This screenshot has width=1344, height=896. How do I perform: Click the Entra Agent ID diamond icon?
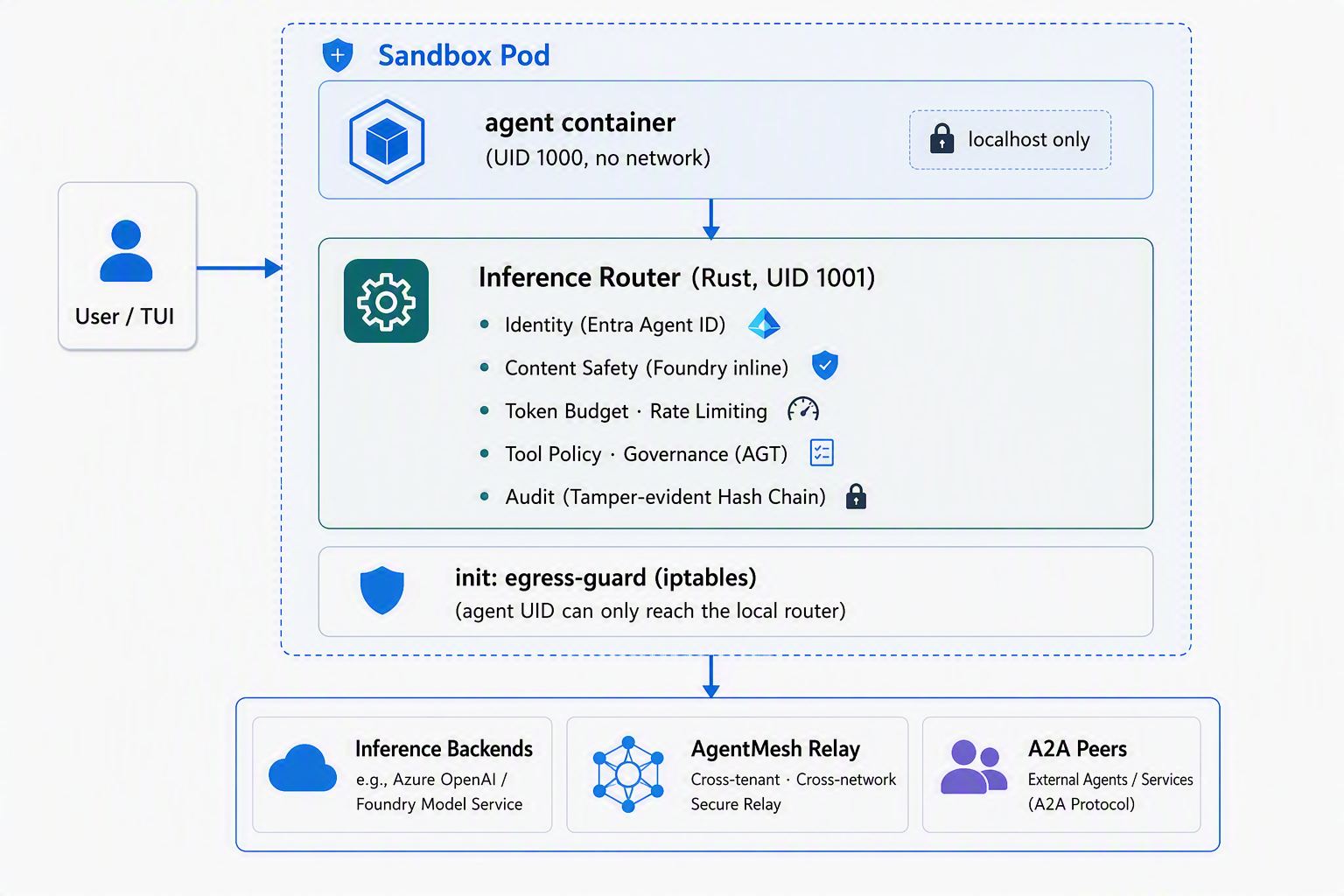click(x=764, y=324)
